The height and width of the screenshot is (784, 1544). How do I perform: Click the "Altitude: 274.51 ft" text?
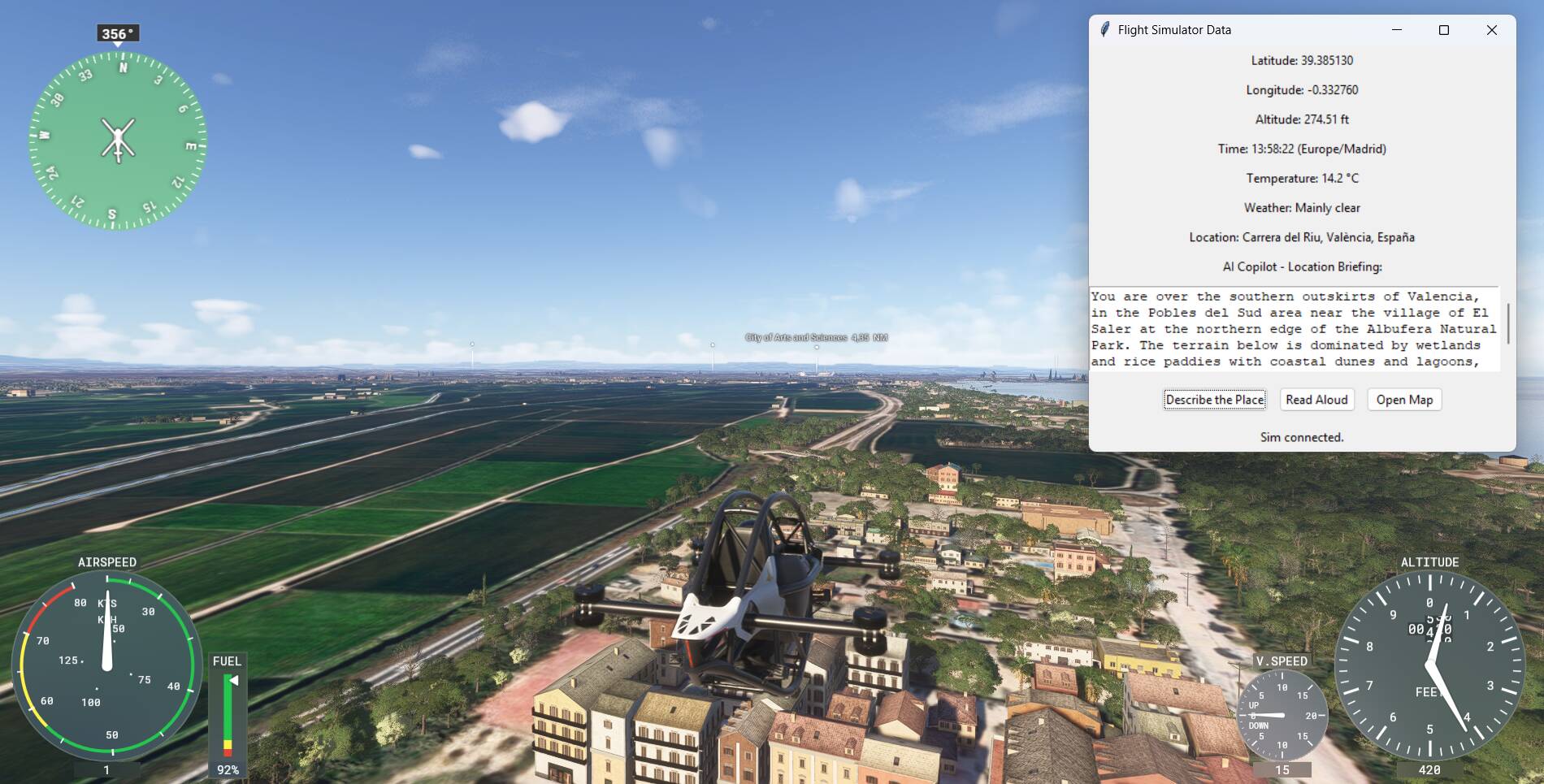(1302, 119)
